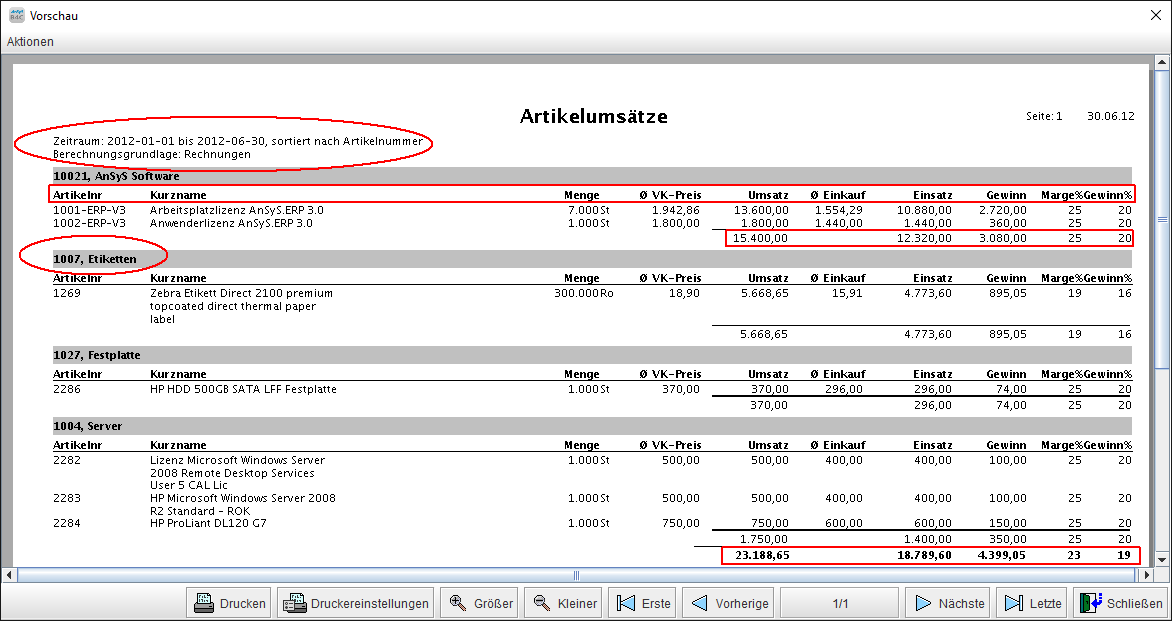The image size is (1172, 621).
Task: Close the preview using Schließen
Action: (1120, 603)
